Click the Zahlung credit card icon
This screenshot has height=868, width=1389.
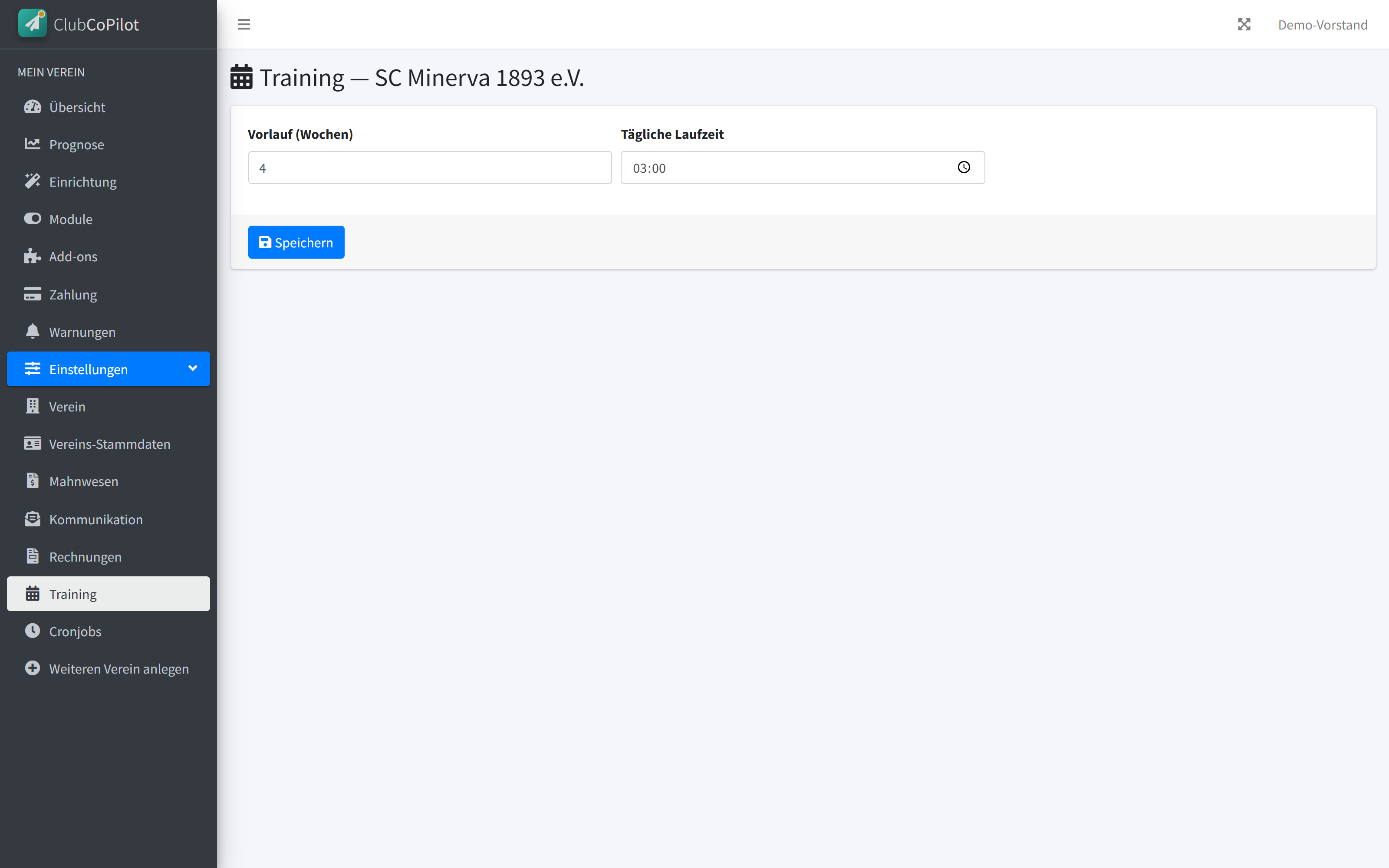(33, 294)
